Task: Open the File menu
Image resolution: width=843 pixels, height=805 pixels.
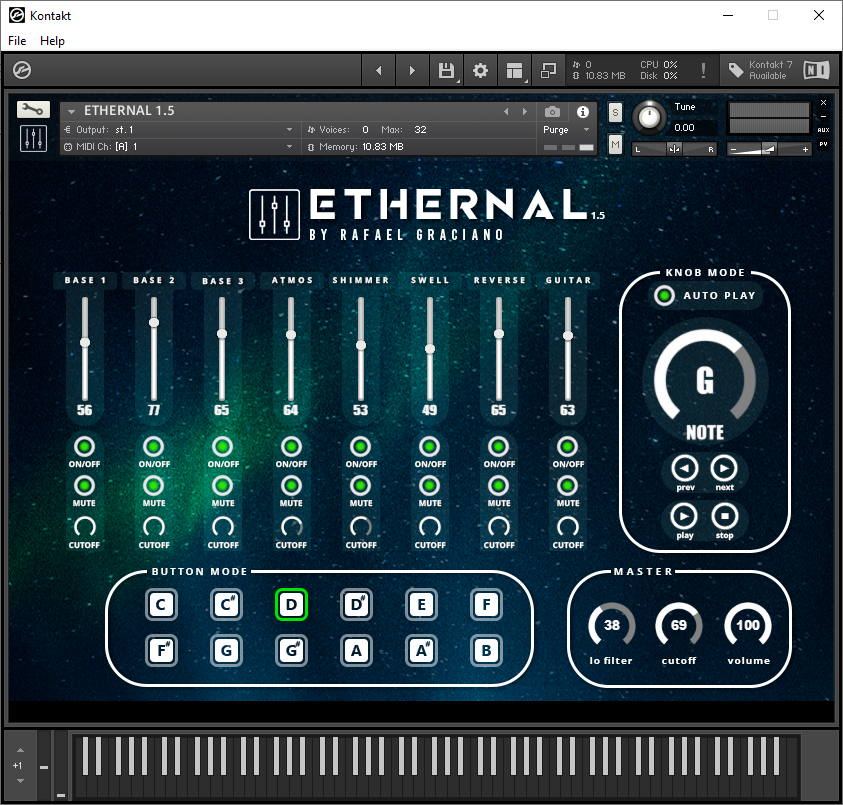Action: click(x=16, y=41)
